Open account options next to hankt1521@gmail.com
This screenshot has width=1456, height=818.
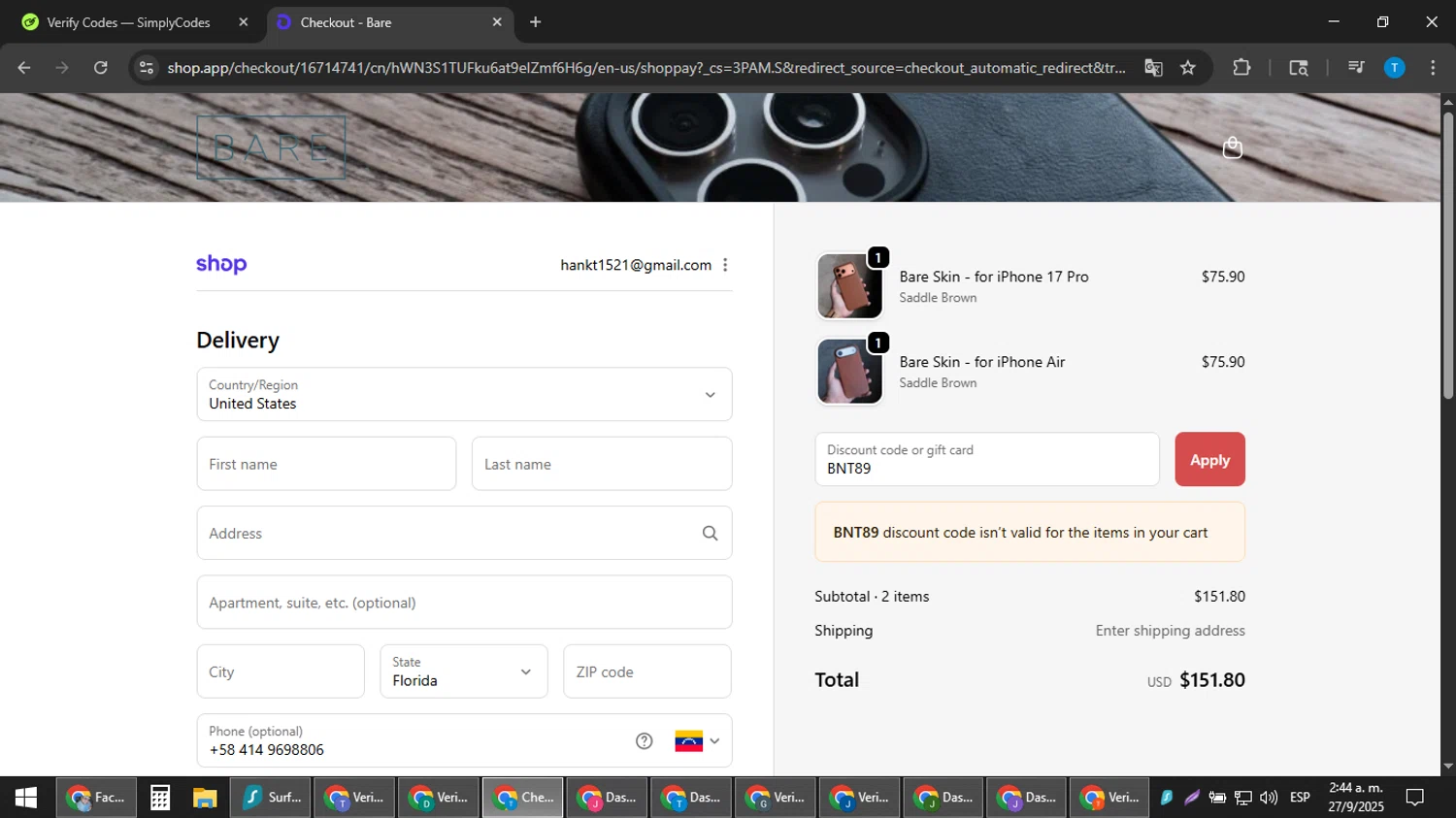coord(725,265)
